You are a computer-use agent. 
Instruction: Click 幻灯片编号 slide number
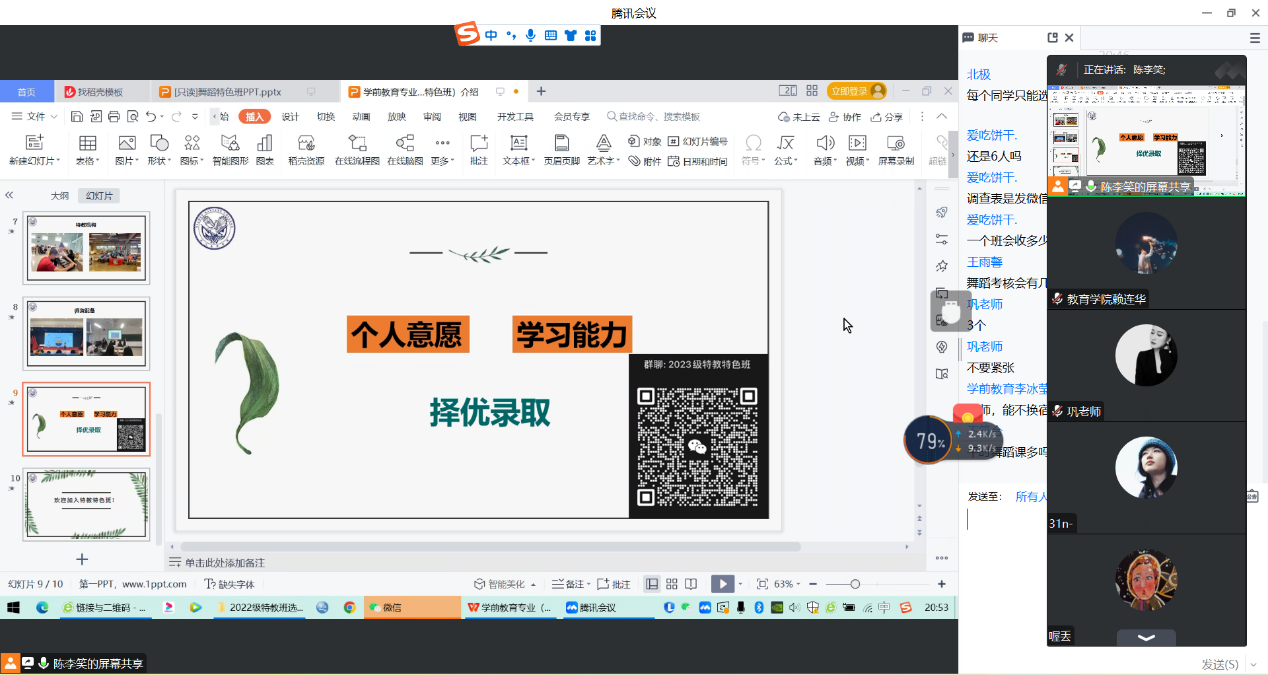pyautogui.click(x=698, y=142)
